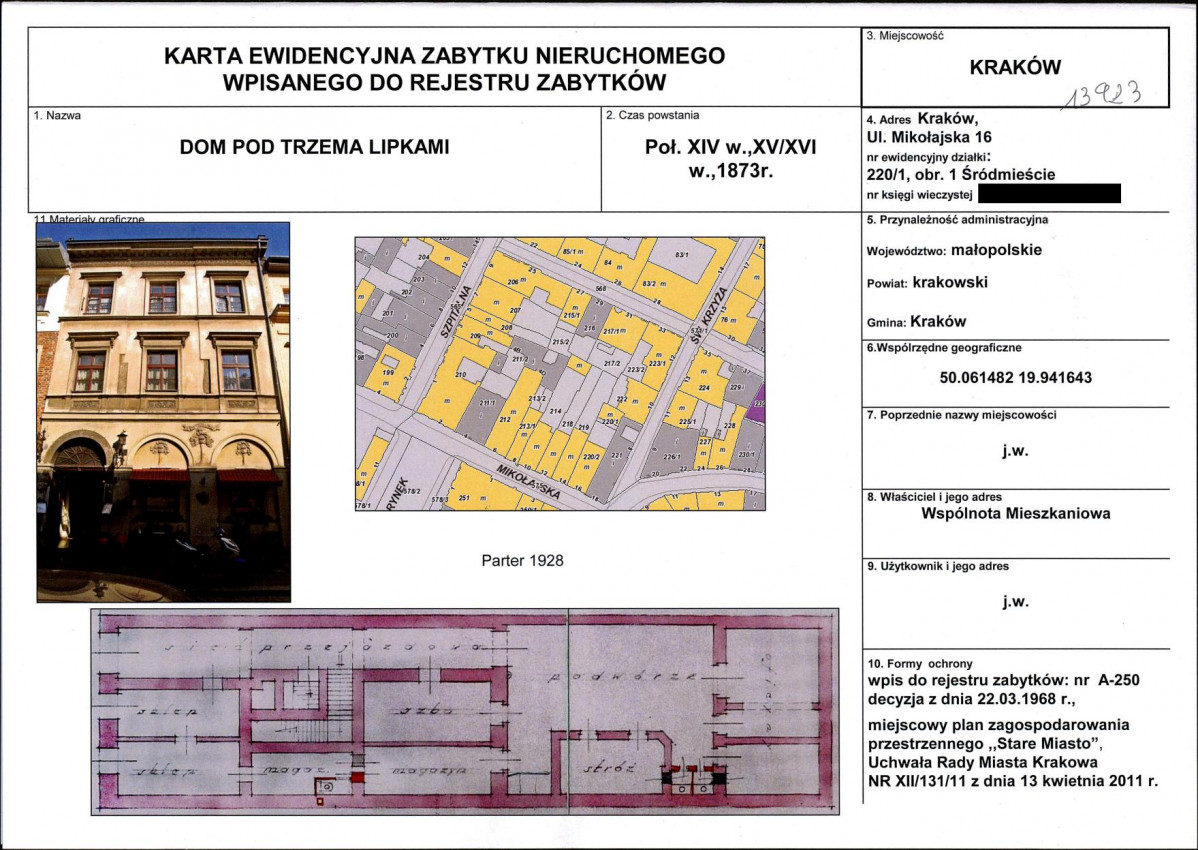Screen dimensions: 1198x850
Task: Open the building facade photograph
Action: click(x=164, y=412)
